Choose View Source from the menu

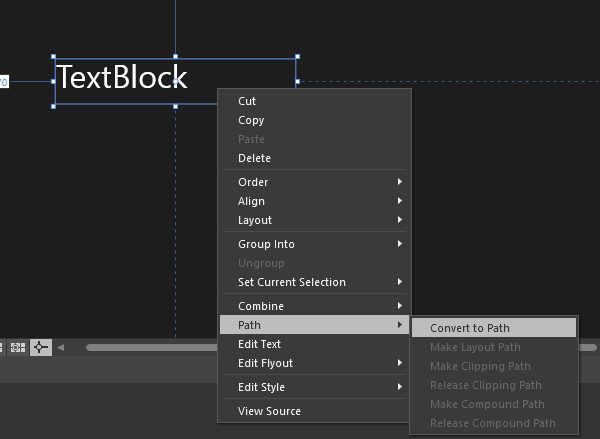coord(315,411)
